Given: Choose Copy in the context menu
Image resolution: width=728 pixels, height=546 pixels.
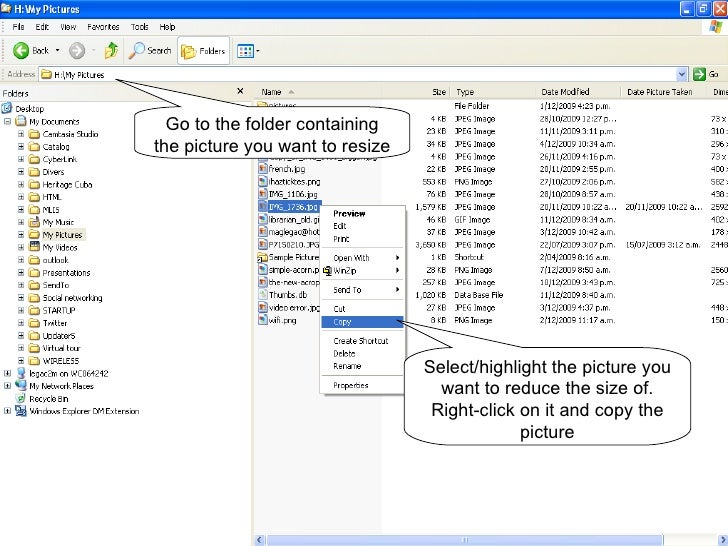Looking at the screenshot, I should click(x=362, y=322).
